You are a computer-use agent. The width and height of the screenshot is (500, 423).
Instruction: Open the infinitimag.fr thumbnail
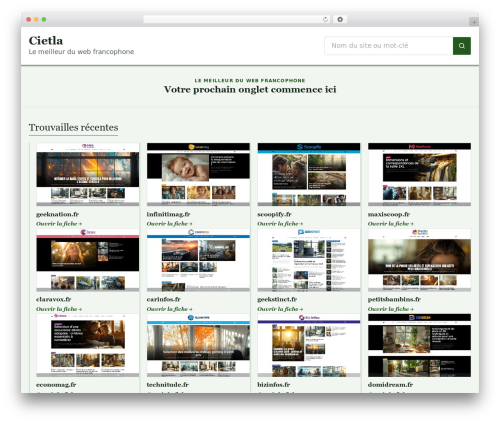[198, 174]
